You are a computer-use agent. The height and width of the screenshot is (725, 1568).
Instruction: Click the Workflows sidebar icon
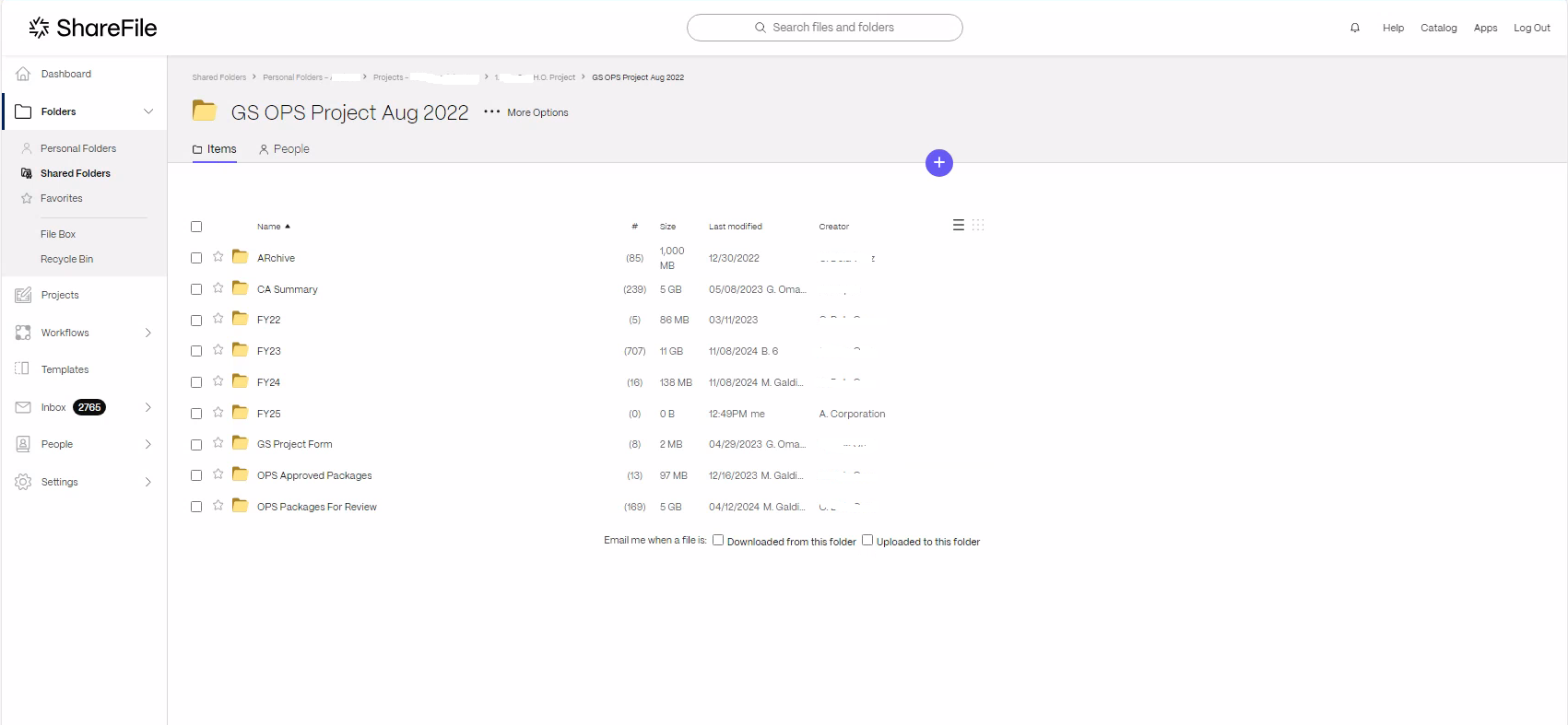23,333
